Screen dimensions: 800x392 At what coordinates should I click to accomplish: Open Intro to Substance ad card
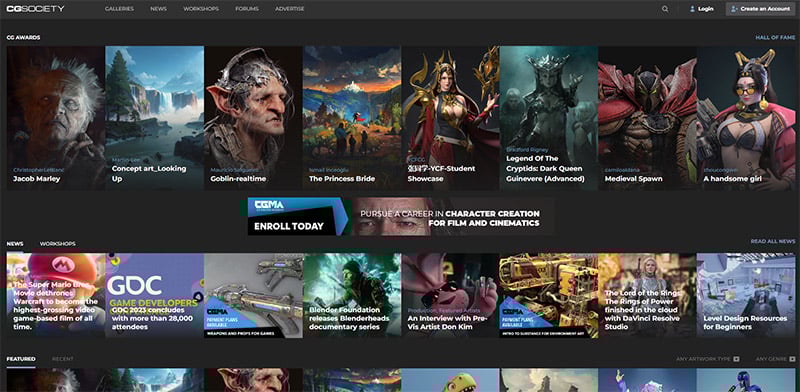pyautogui.click(x=549, y=296)
